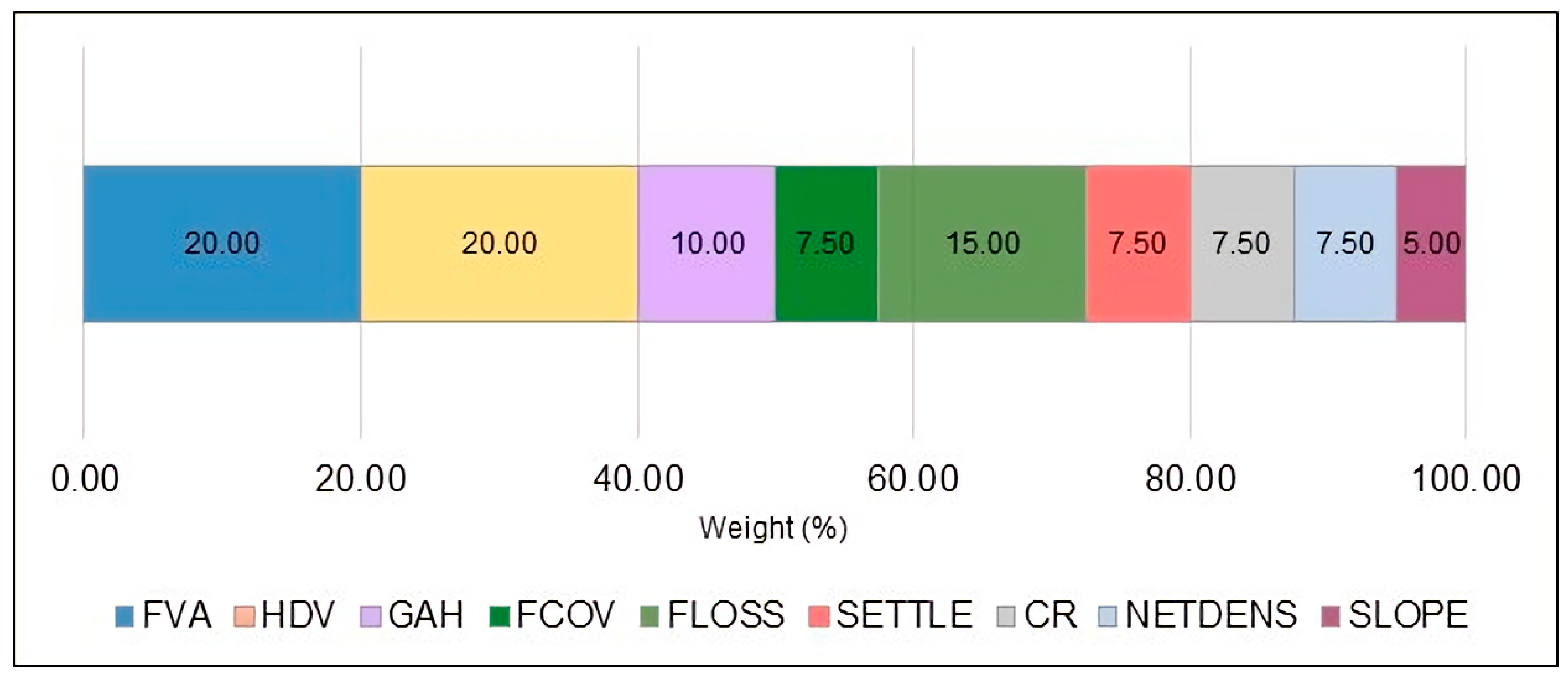Select the blue 20.00 bar segment
1568x678 pixels.
coord(222,243)
